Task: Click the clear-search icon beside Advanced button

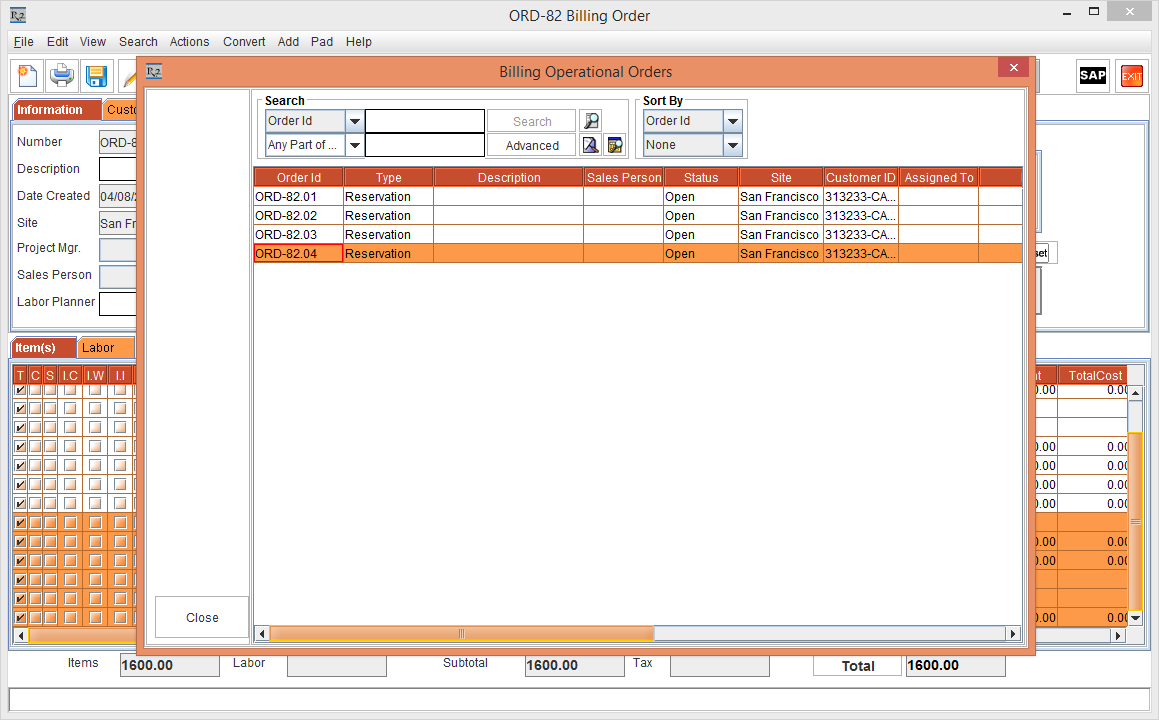Action: click(591, 145)
